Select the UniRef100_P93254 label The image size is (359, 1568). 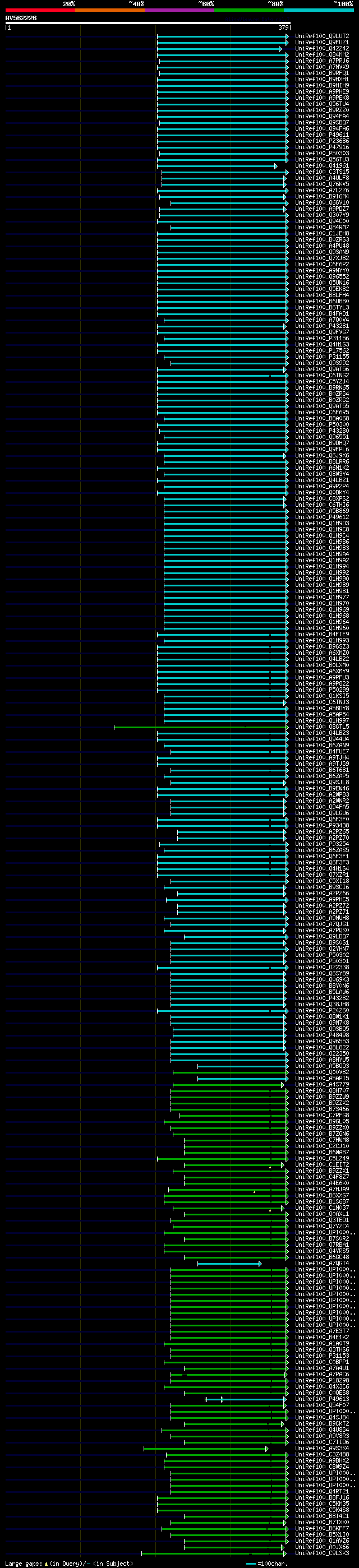(x=323, y=844)
